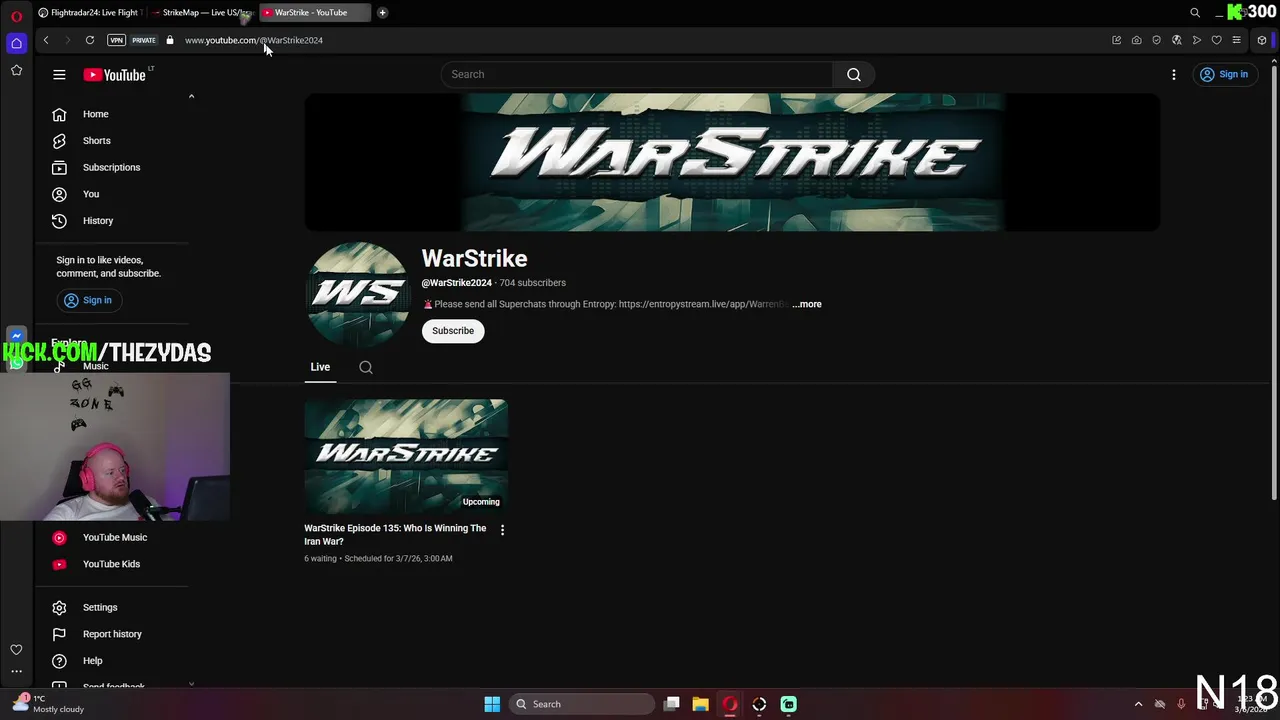Screen dimensions: 1280x720
Task: Focus the YouTube Search field
Action: click(637, 74)
